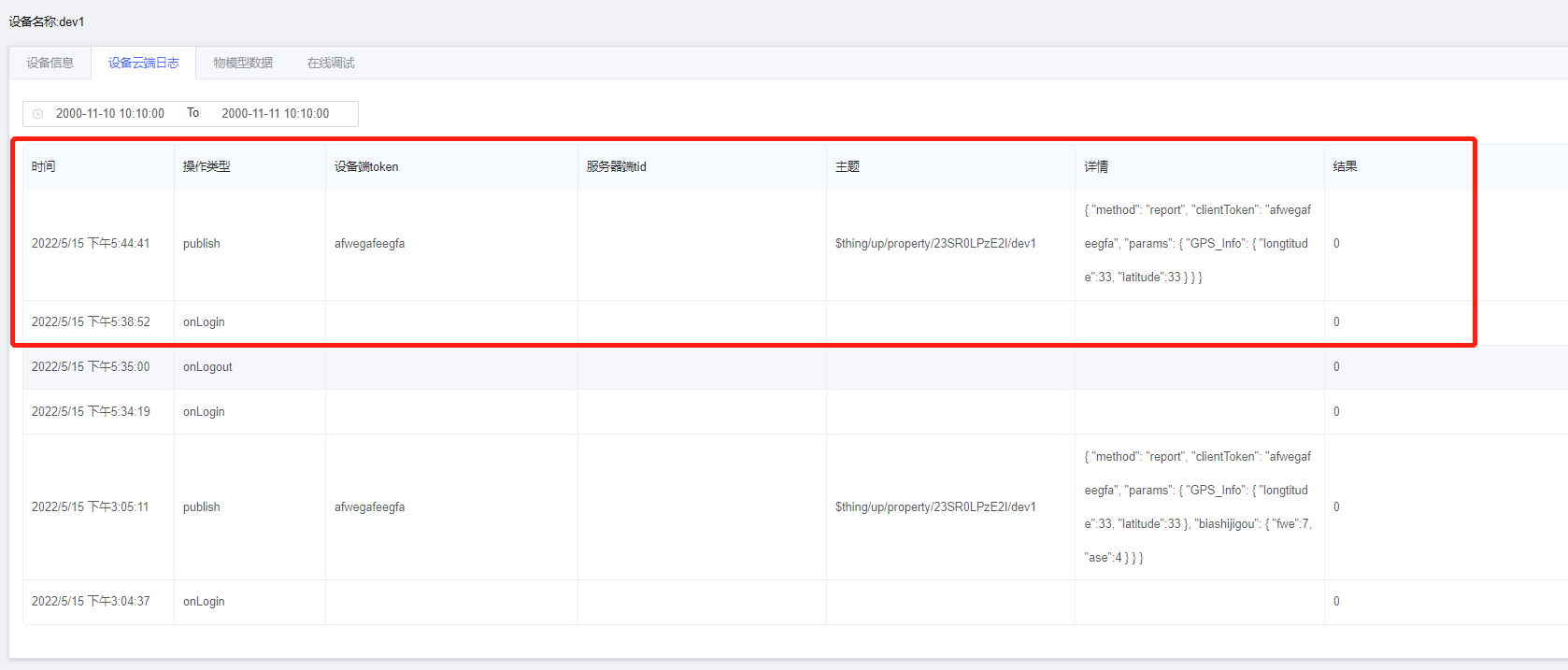Screen dimensions: 1568x670
Task: Select the 物模型数据 tab
Action: point(243,63)
